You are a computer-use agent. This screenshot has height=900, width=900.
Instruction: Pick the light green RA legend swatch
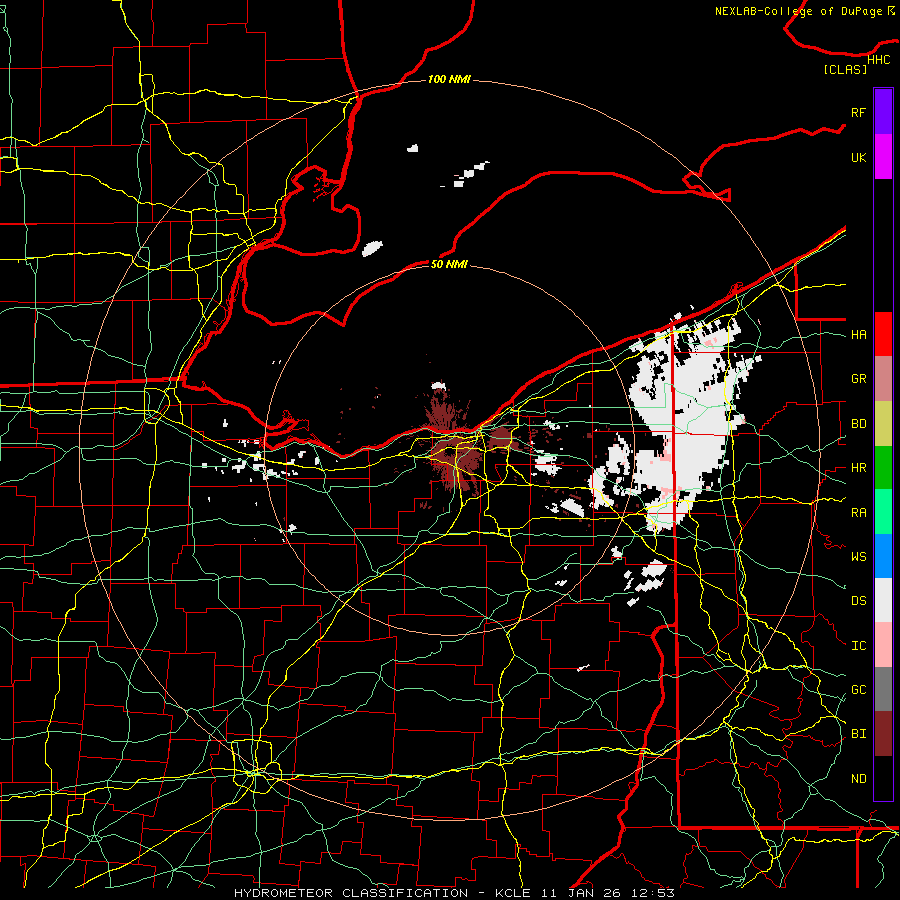coord(883,512)
